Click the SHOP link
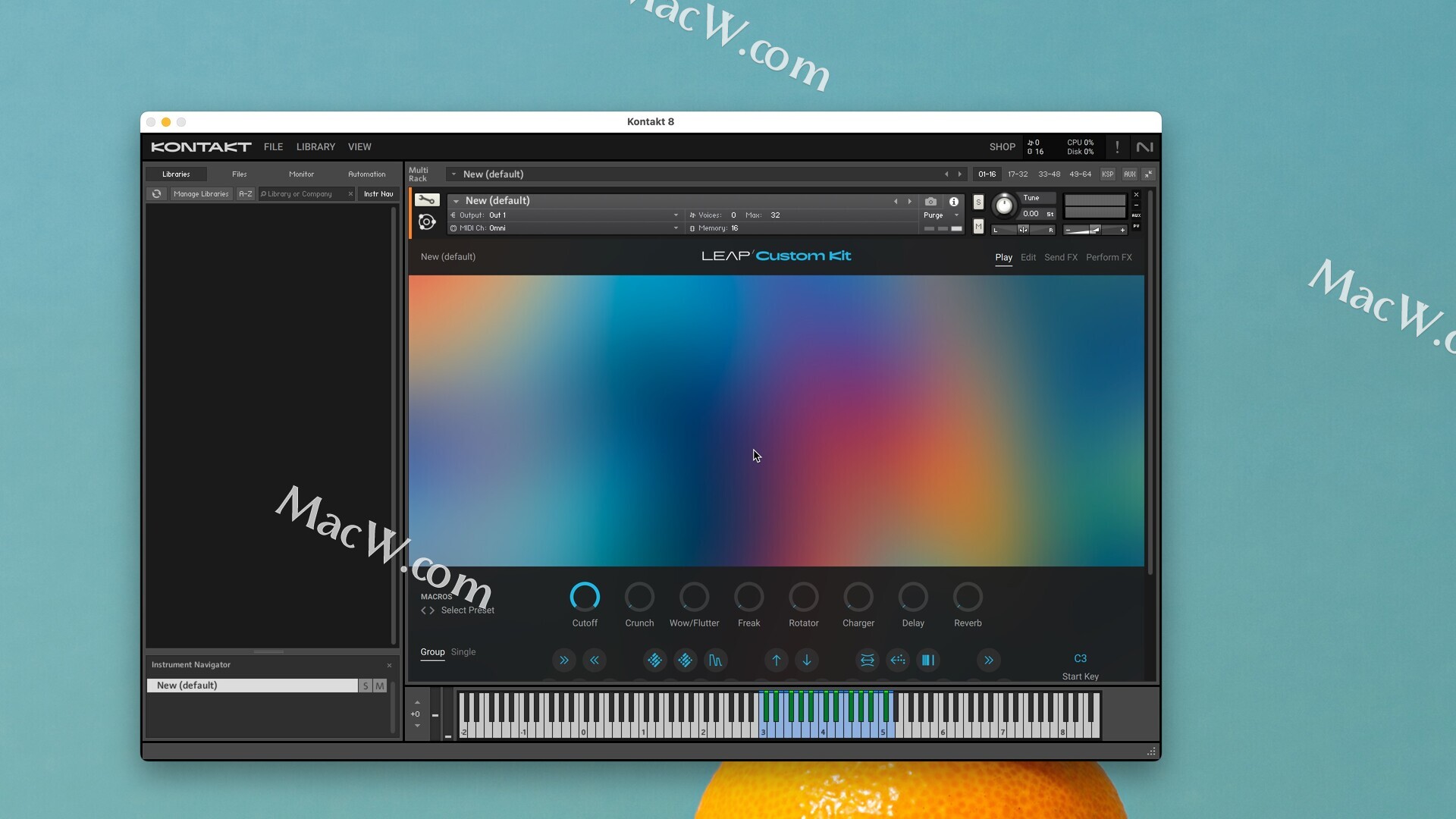 tap(1003, 147)
